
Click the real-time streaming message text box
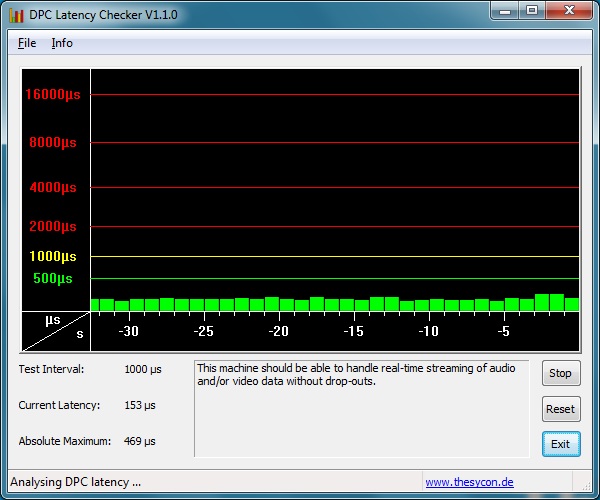pyautogui.click(x=362, y=409)
